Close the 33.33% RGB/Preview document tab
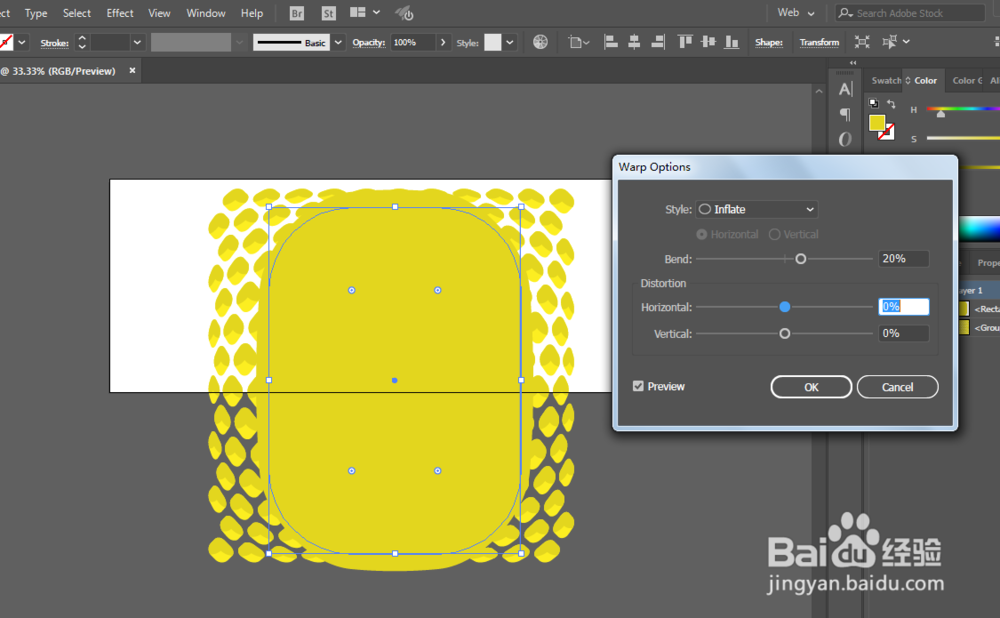The image size is (1000, 618). tap(132, 70)
